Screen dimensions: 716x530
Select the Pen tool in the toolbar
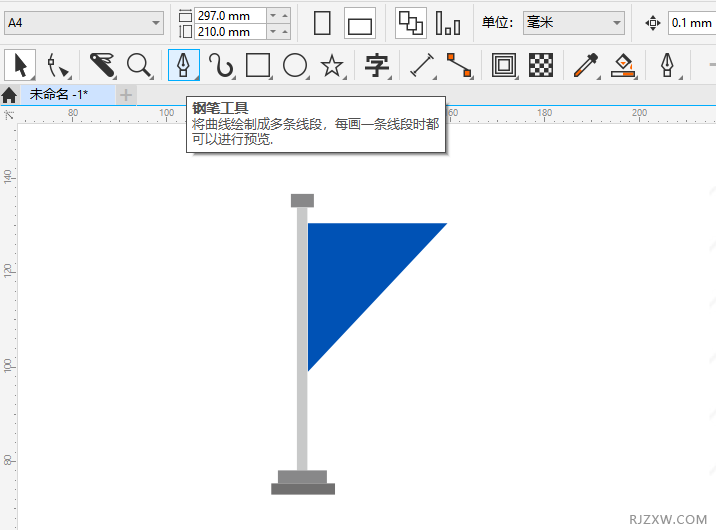(x=184, y=65)
